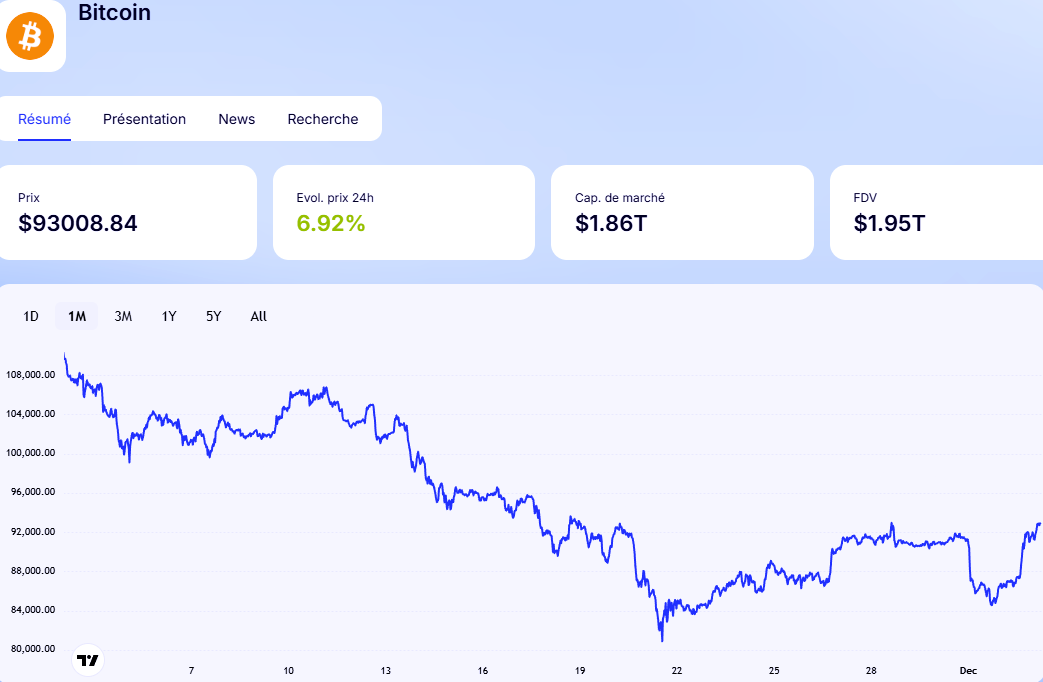The height and width of the screenshot is (682, 1043).
Task: Display All-time price chart
Action: coord(259,316)
